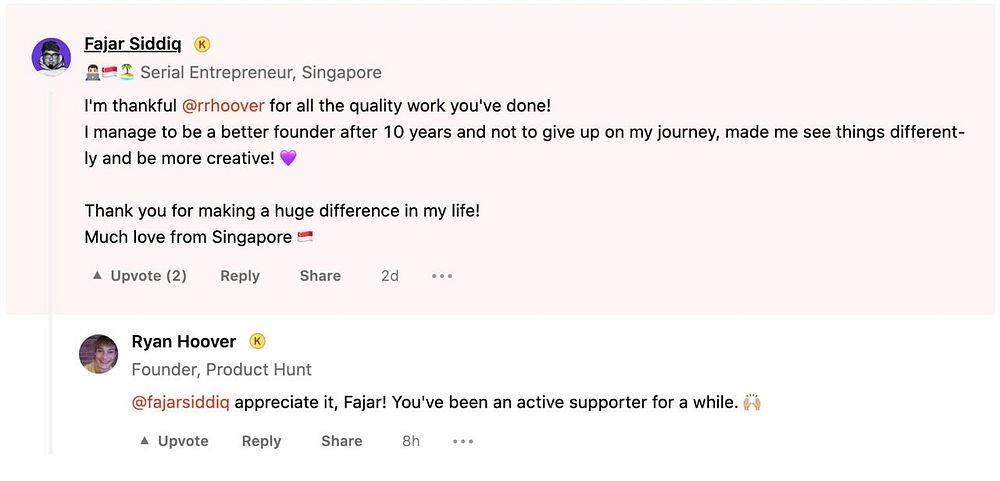Share Ryan Hoover's reply

coord(341,441)
